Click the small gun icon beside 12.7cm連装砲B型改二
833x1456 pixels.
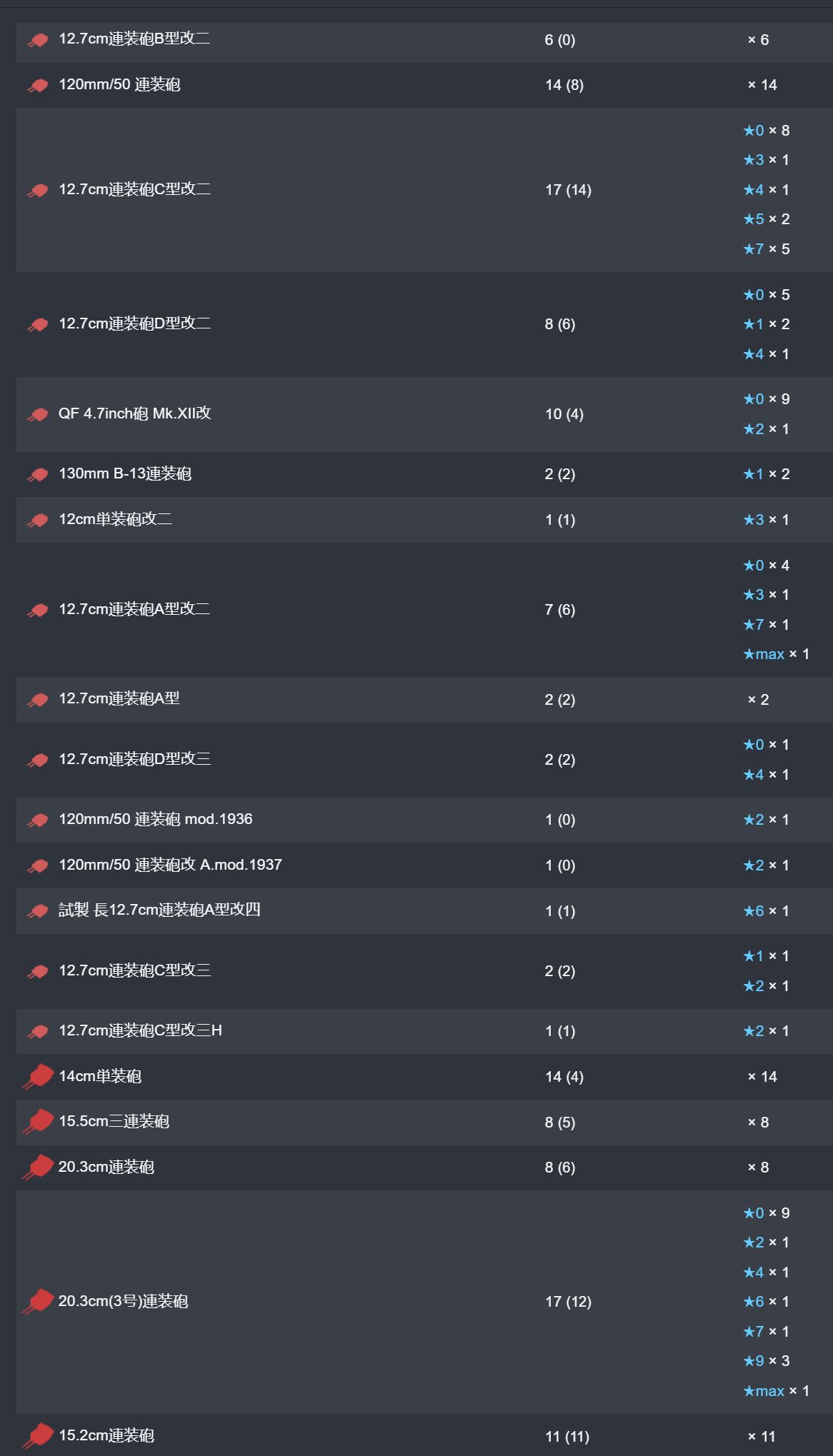tap(38, 41)
